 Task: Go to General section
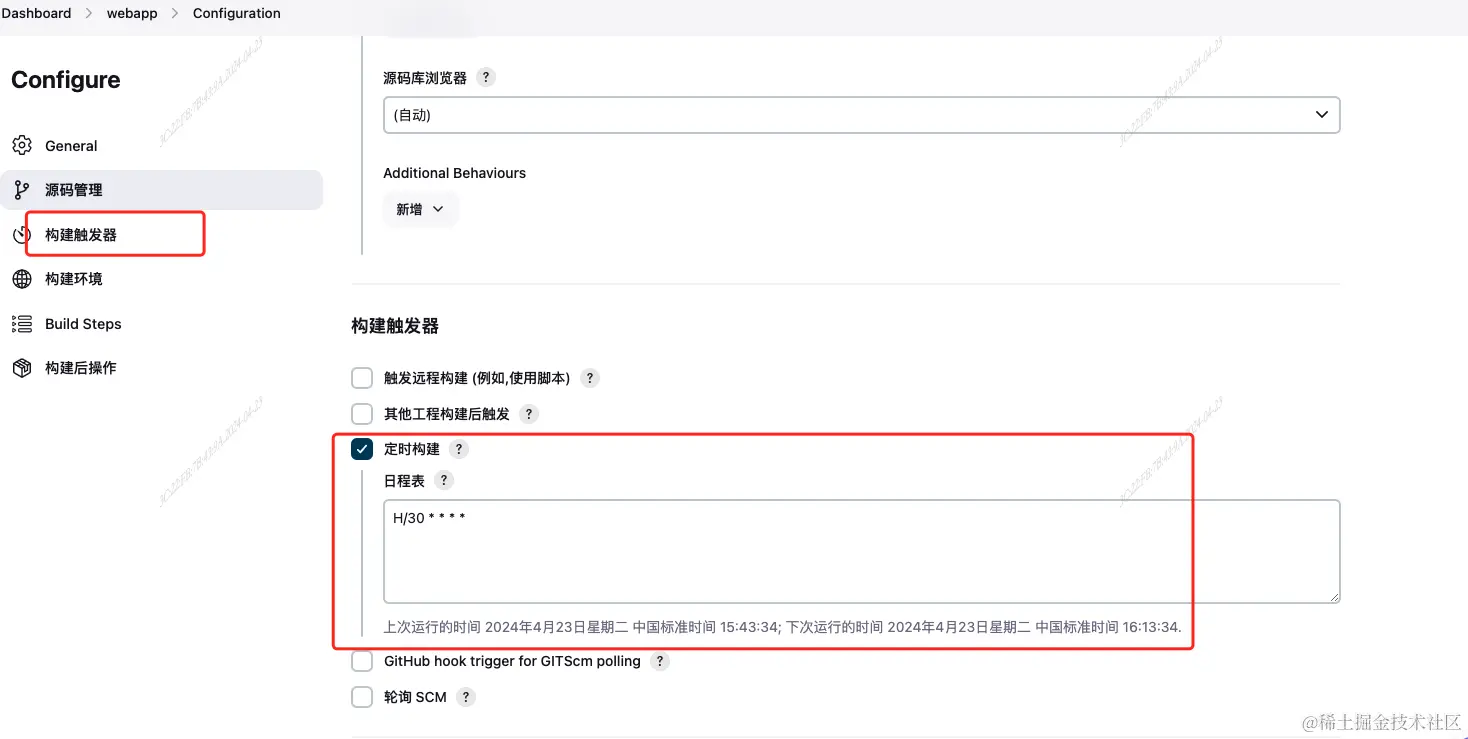161,146
